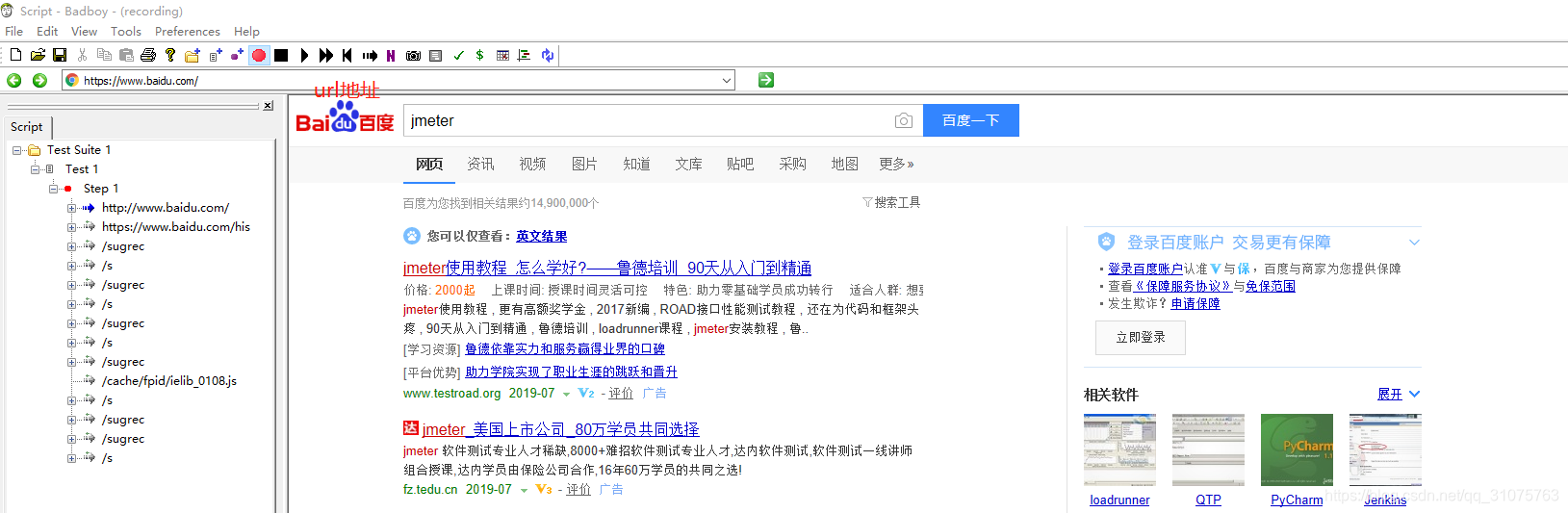Image resolution: width=1568 pixels, height=513 pixels.
Task: Open the 更多» tab
Action: [896, 165]
